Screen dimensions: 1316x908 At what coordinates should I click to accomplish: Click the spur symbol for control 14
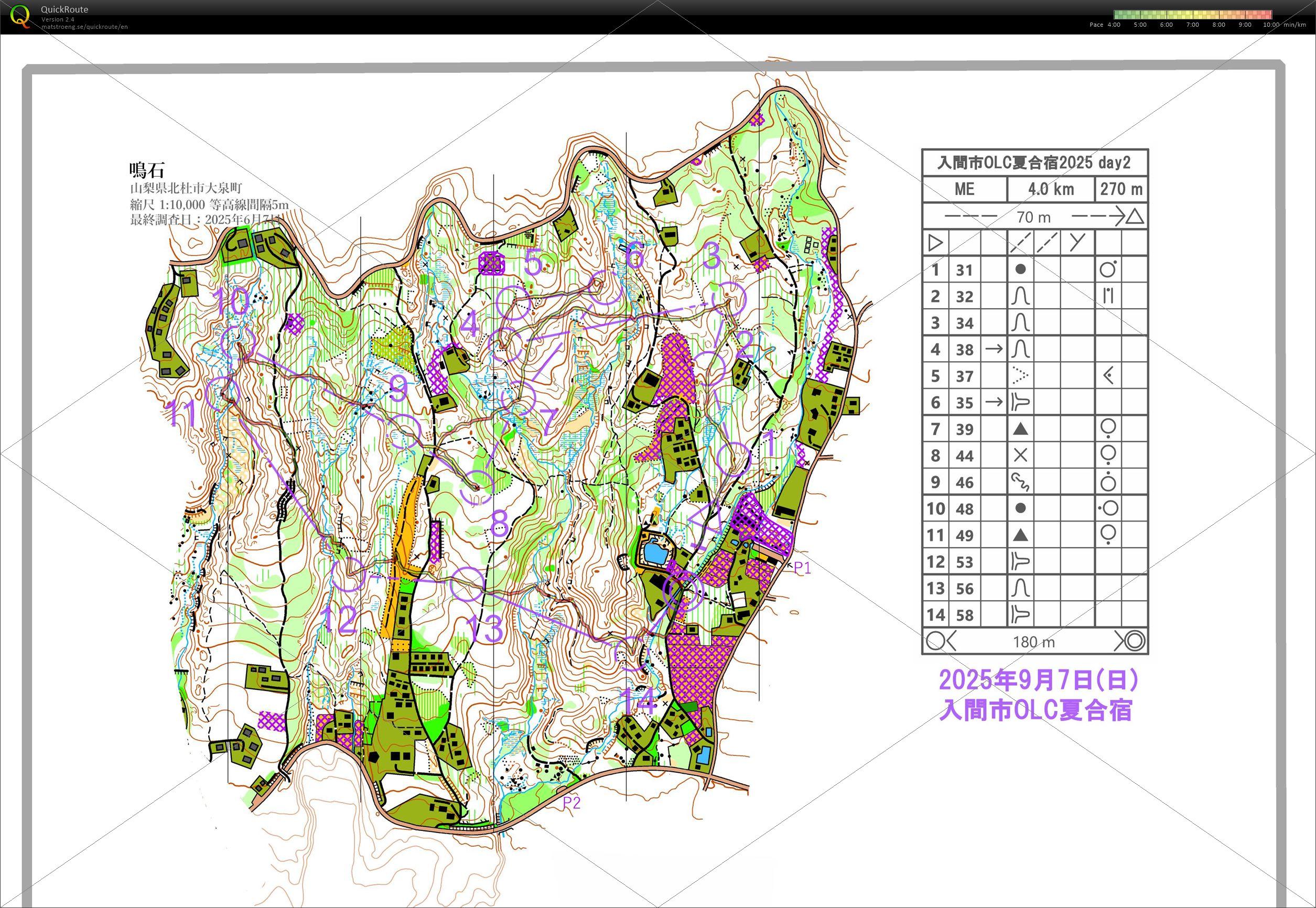(x=1020, y=614)
